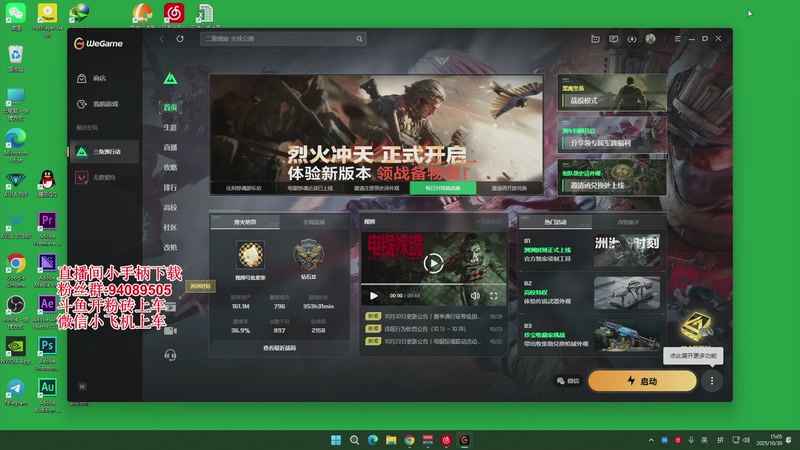Viewport: 800px width, 450px height.
Task: Click the video camera icon in game nav
Action: (170, 331)
